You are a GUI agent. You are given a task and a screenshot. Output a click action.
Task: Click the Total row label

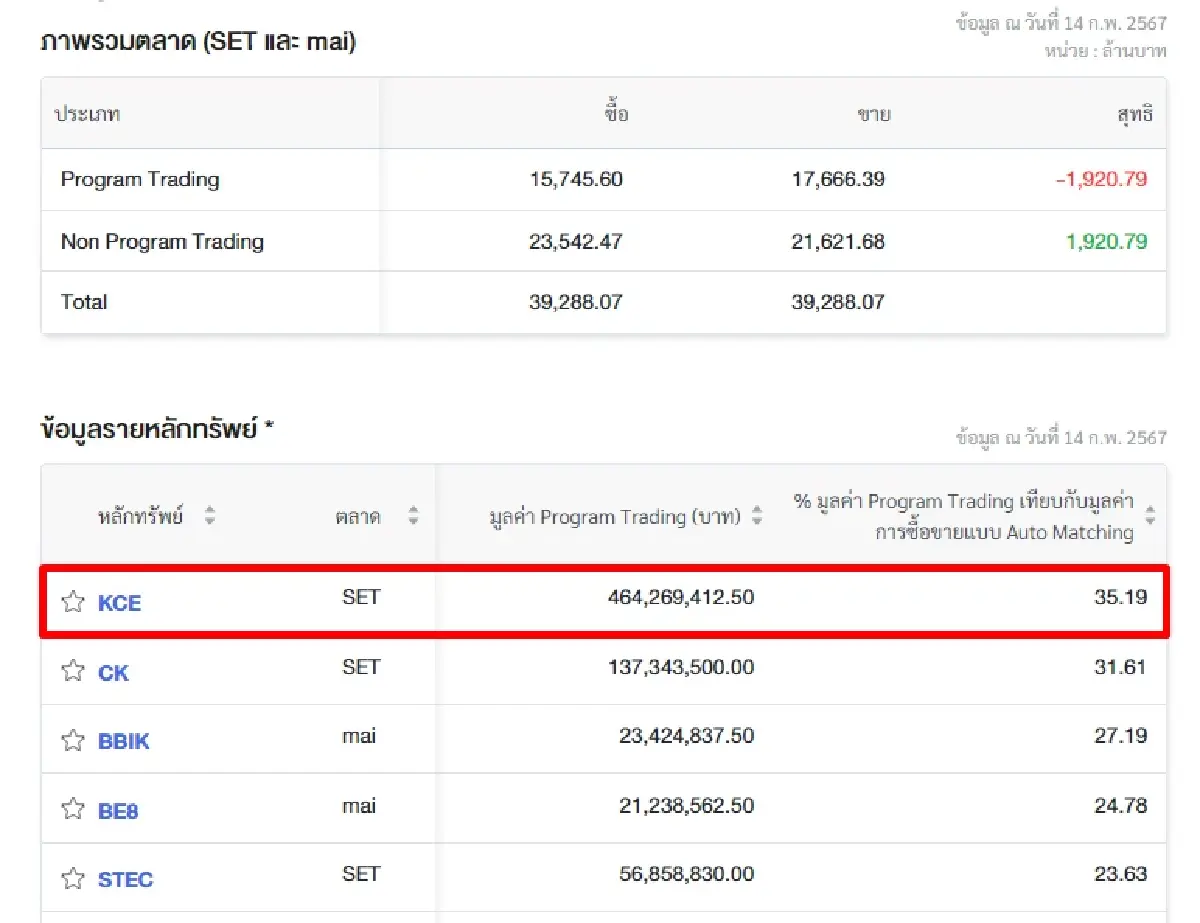click(84, 302)
